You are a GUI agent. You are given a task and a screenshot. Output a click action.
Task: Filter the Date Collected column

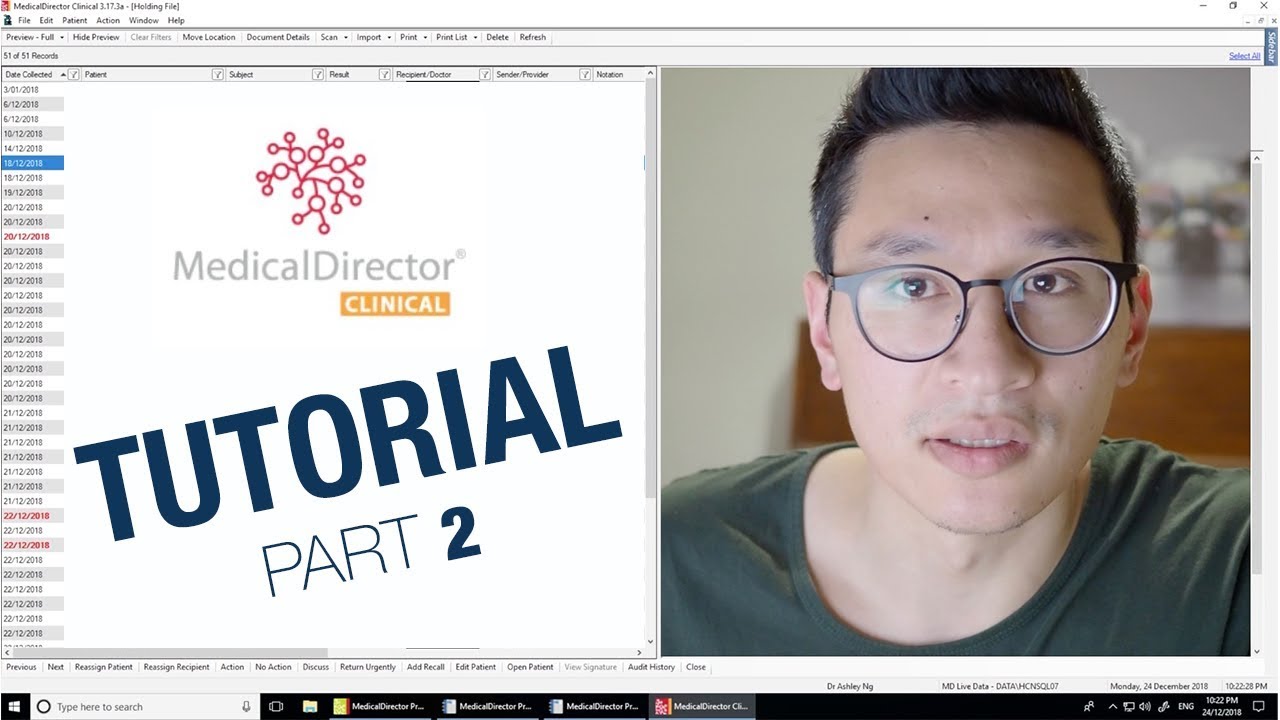pos(74,75)
